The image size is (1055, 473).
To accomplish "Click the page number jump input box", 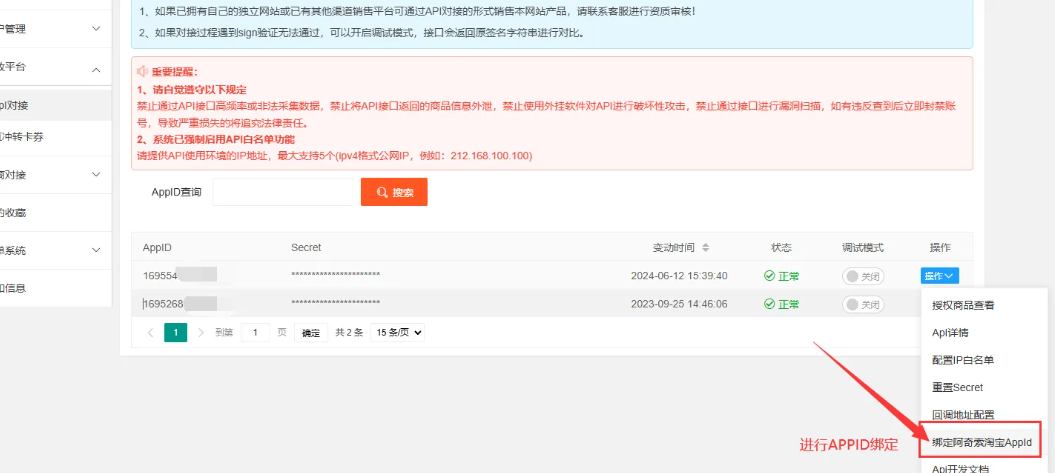I will point(255,332).
